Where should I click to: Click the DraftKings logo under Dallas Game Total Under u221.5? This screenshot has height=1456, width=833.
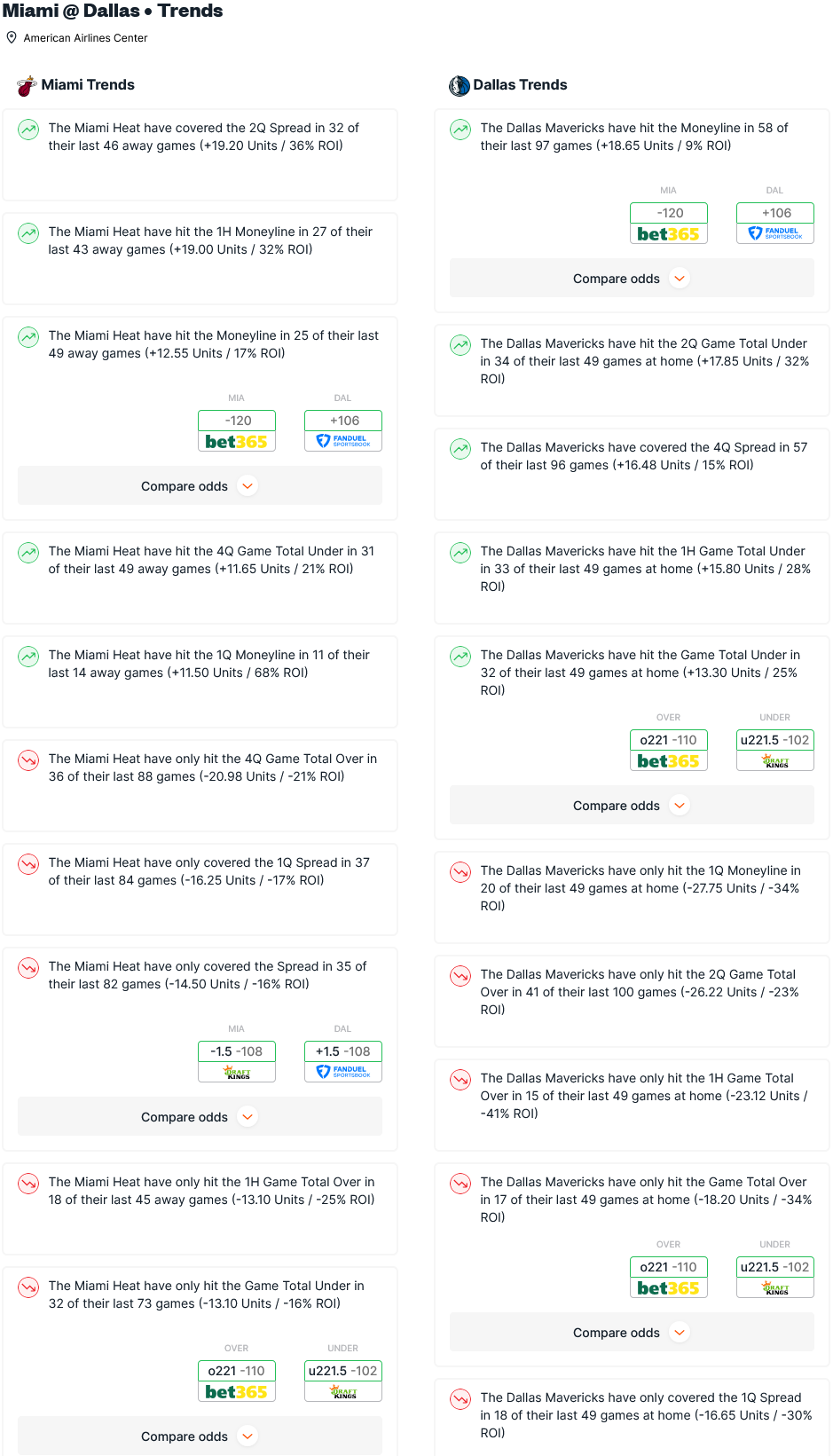(x=775, y=761)
